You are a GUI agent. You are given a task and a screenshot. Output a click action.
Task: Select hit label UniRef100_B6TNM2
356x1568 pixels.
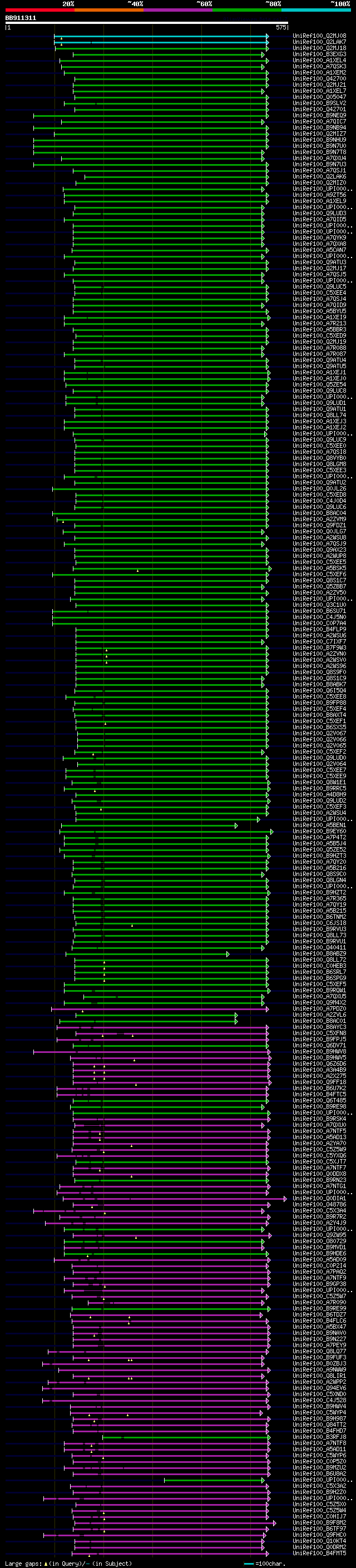tap(319, 917)
